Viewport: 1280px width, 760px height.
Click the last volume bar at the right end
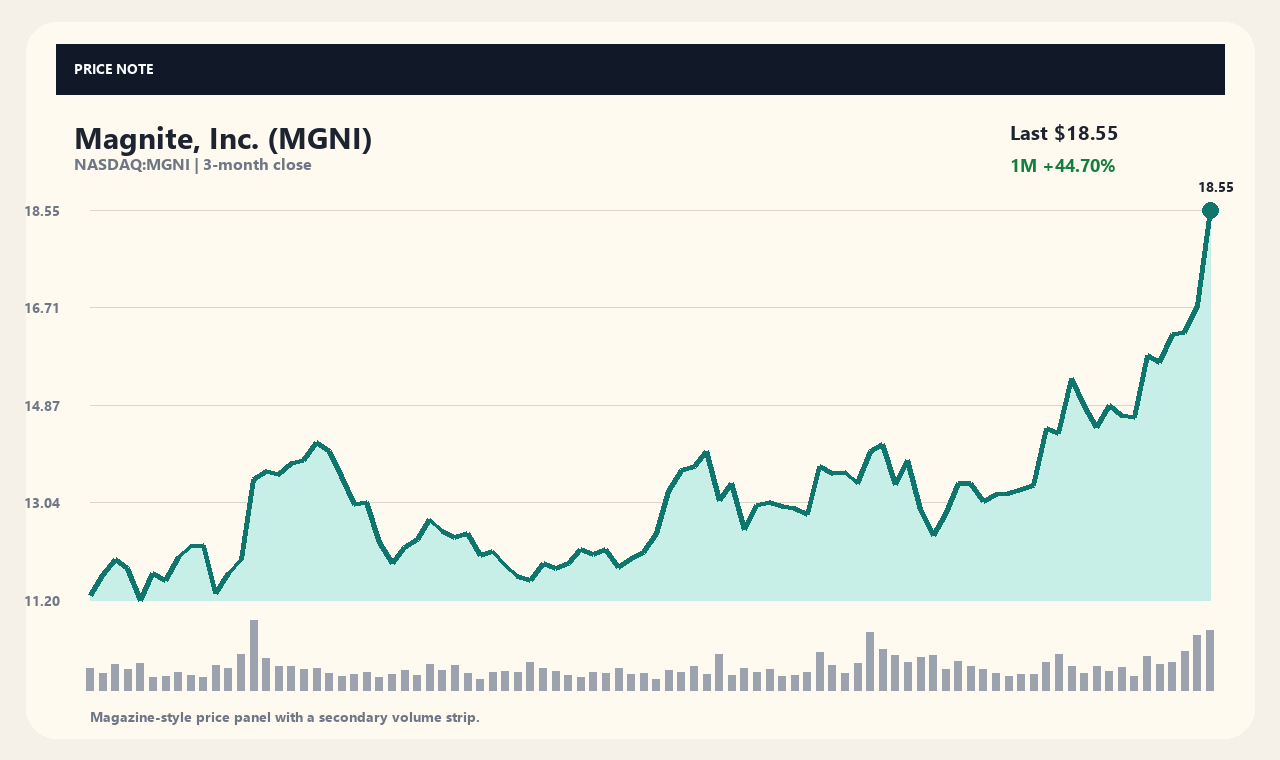click(1210, 660)
